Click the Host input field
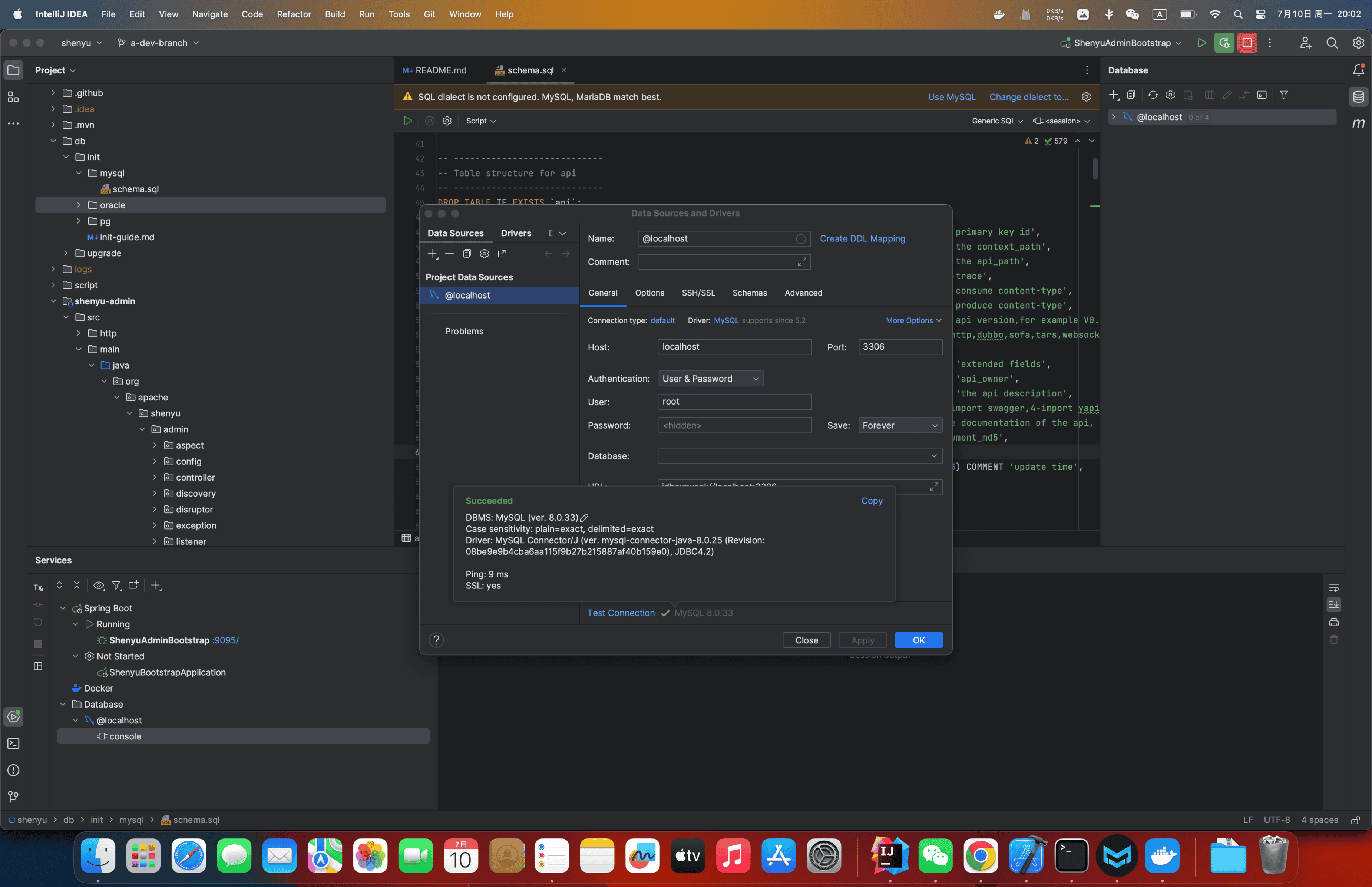Viewport: 1372px width, 887px height. coord(734,347)
